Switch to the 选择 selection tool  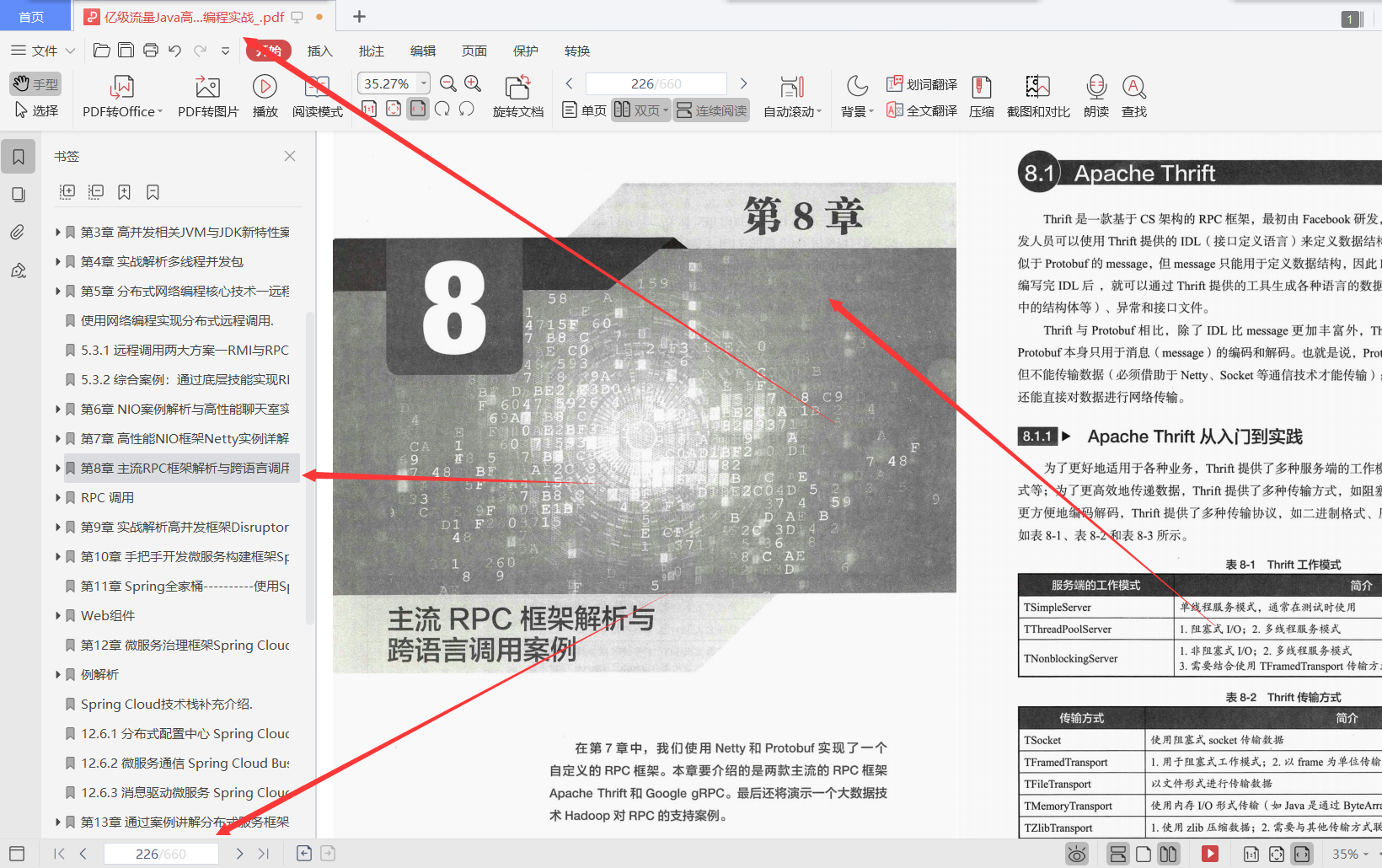click(35, 110)
